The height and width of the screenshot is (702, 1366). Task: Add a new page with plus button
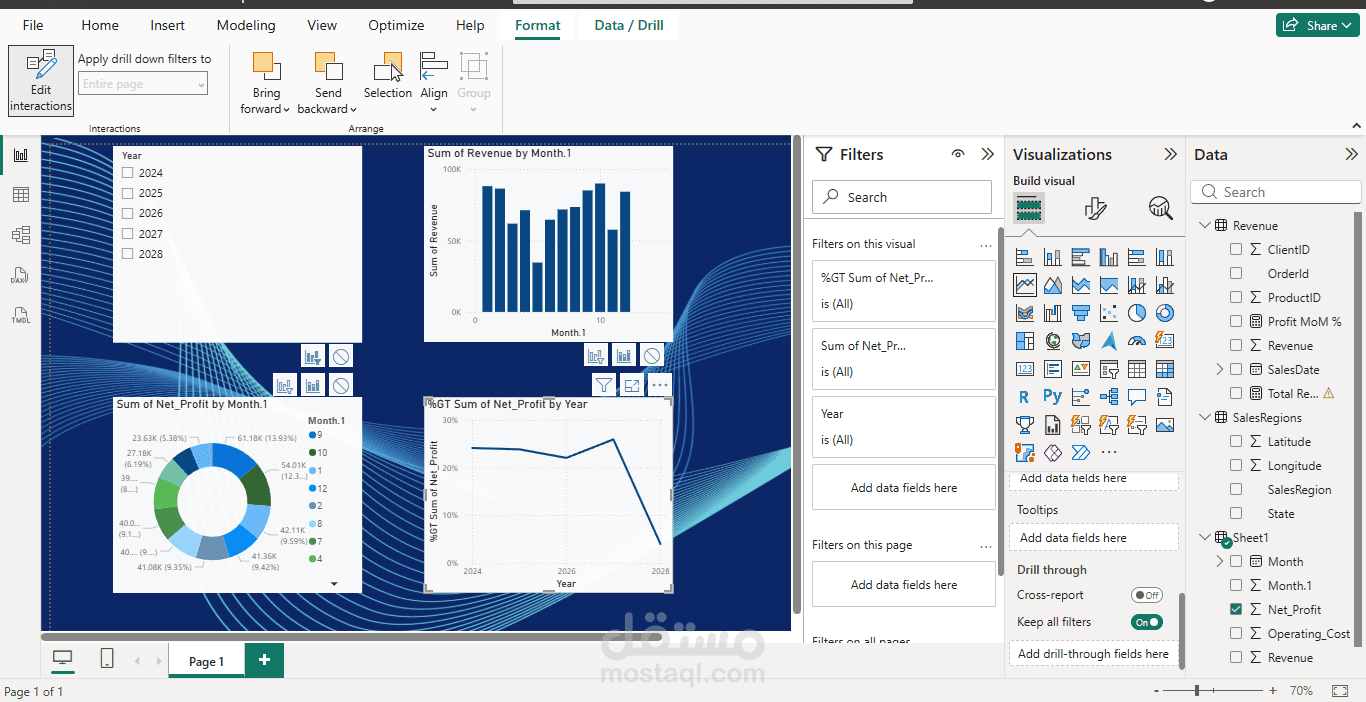pos(264,660)
